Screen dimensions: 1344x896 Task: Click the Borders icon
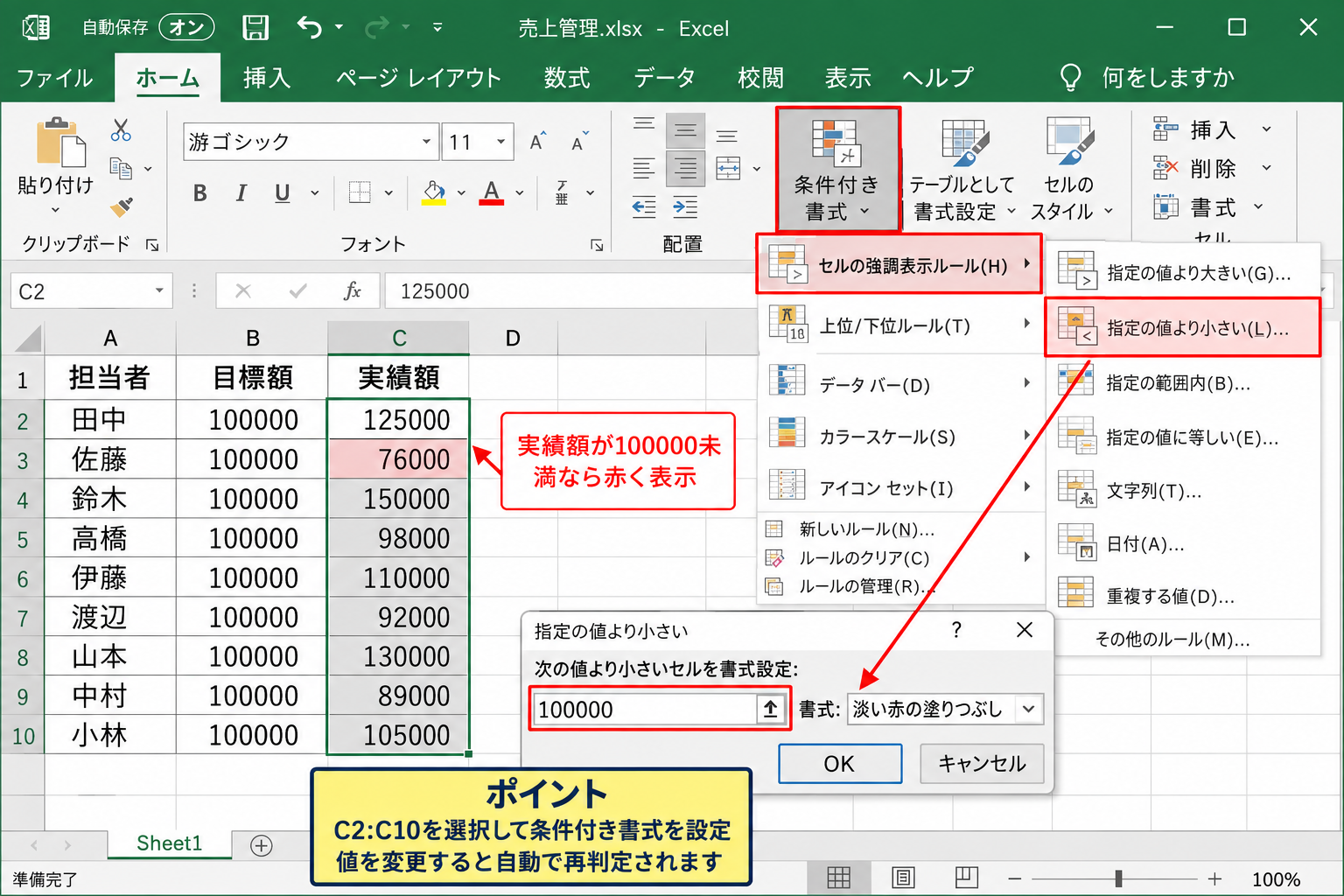[360, 192]
